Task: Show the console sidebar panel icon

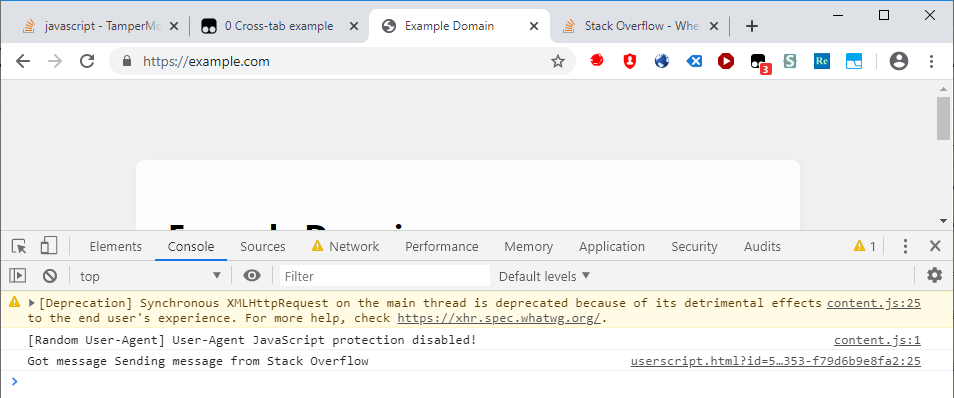Action: click(18, 276)
